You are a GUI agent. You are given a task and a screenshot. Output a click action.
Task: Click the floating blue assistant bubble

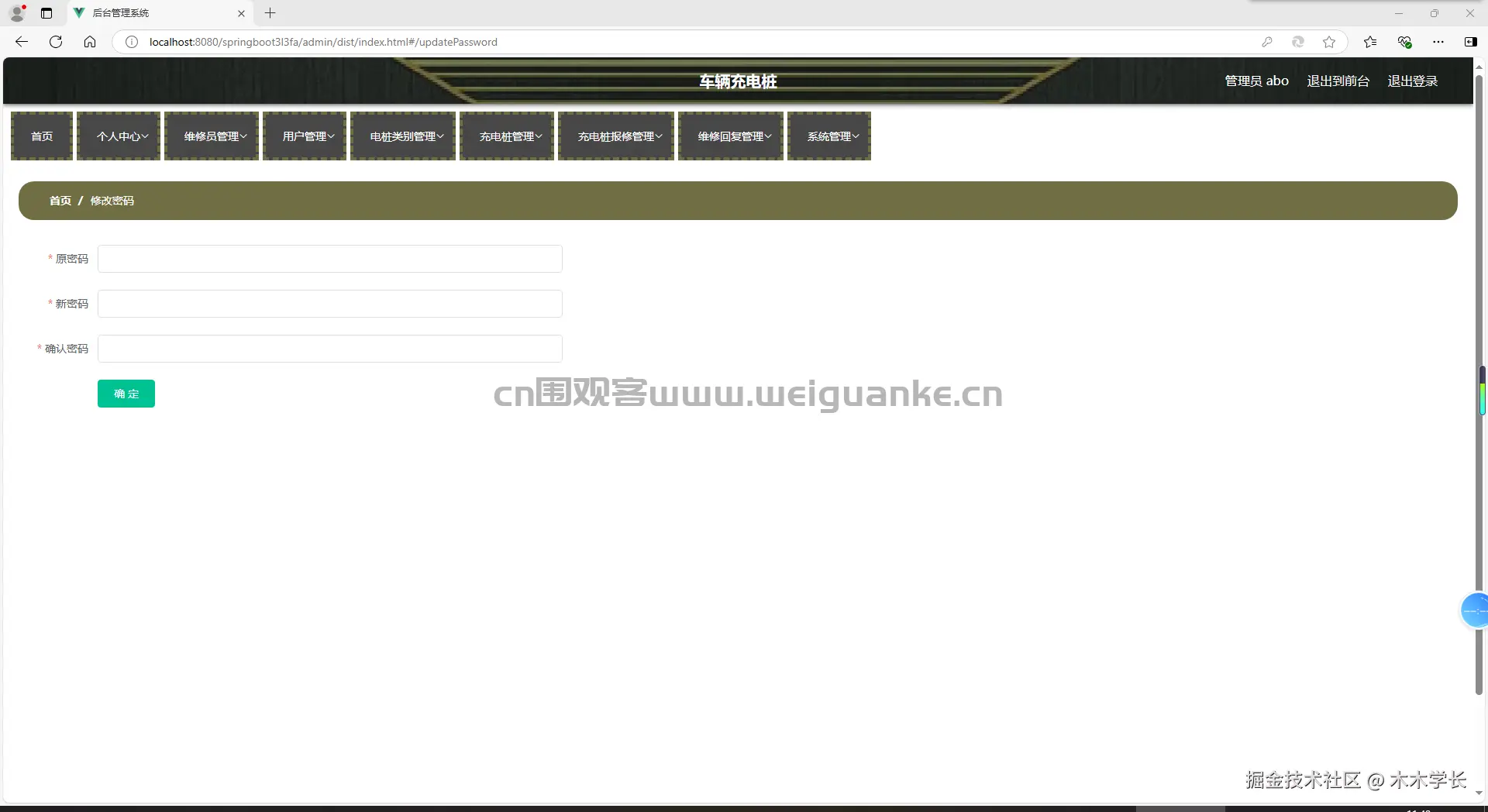point(1474,611)
